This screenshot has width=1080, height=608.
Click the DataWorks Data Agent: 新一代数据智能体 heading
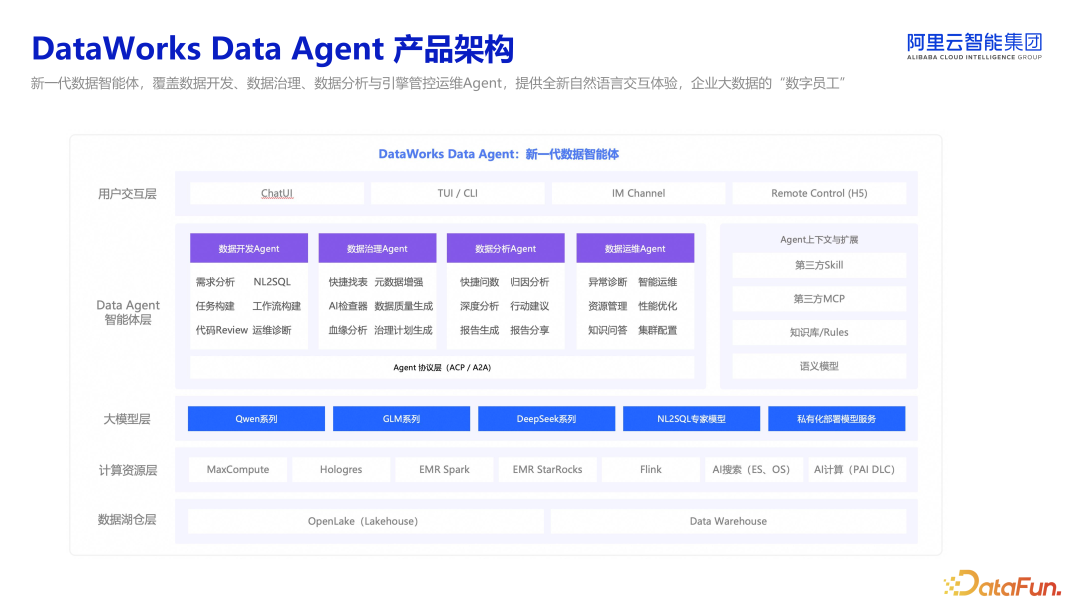pyautogui.click(x=499, y=154)
